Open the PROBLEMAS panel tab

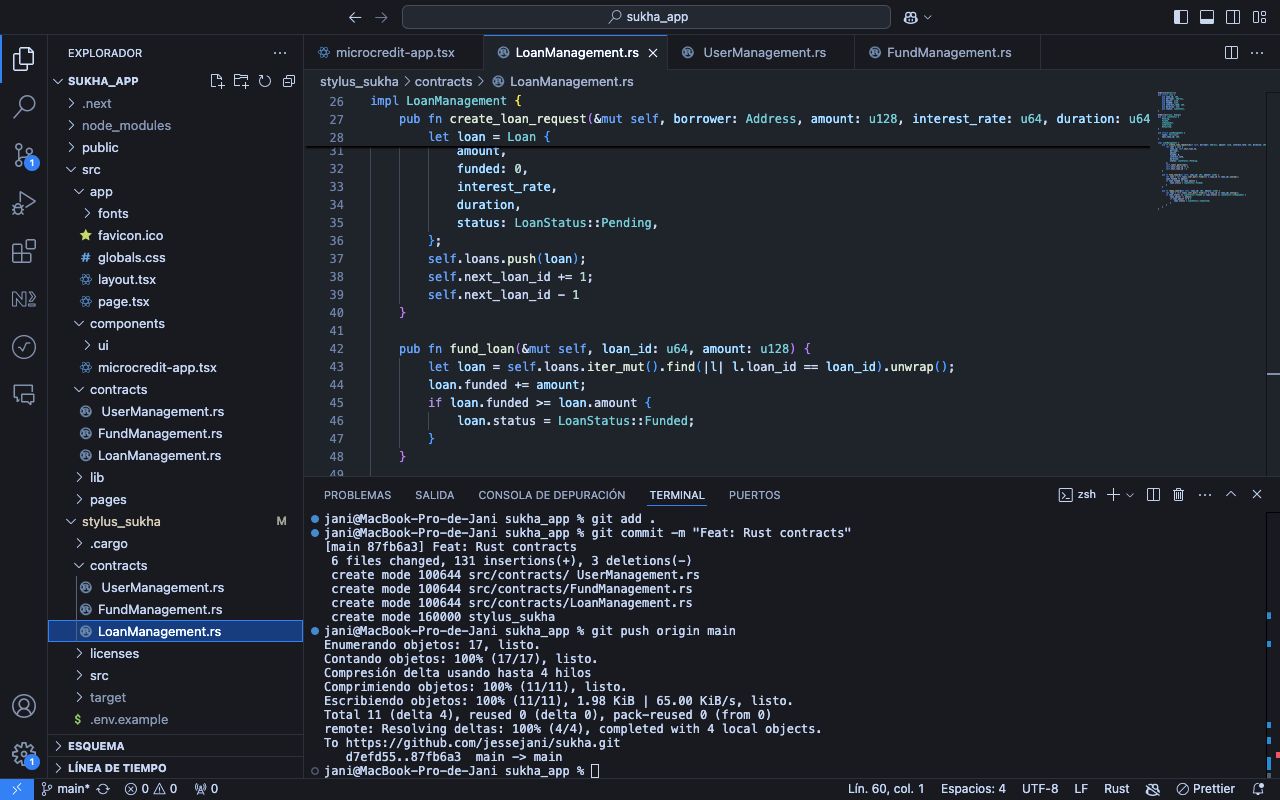point(357,495)
